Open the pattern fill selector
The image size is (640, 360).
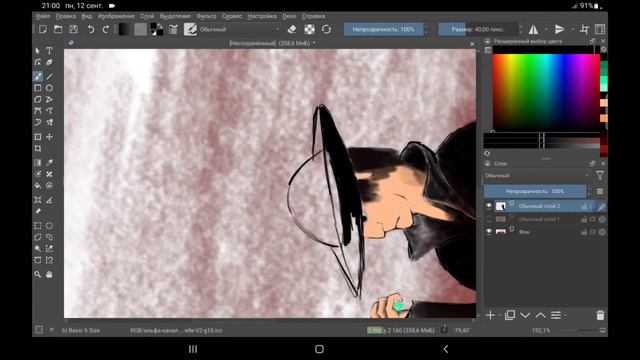pyautogui.click(x=140, y=29)
